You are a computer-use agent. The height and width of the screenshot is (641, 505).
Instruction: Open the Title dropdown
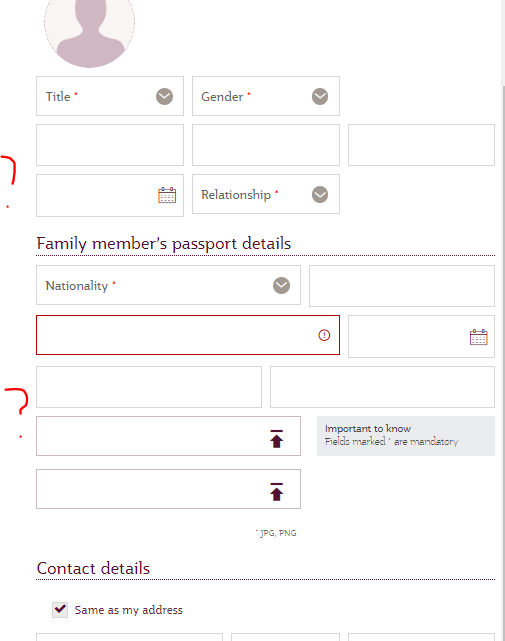[110, 96]
